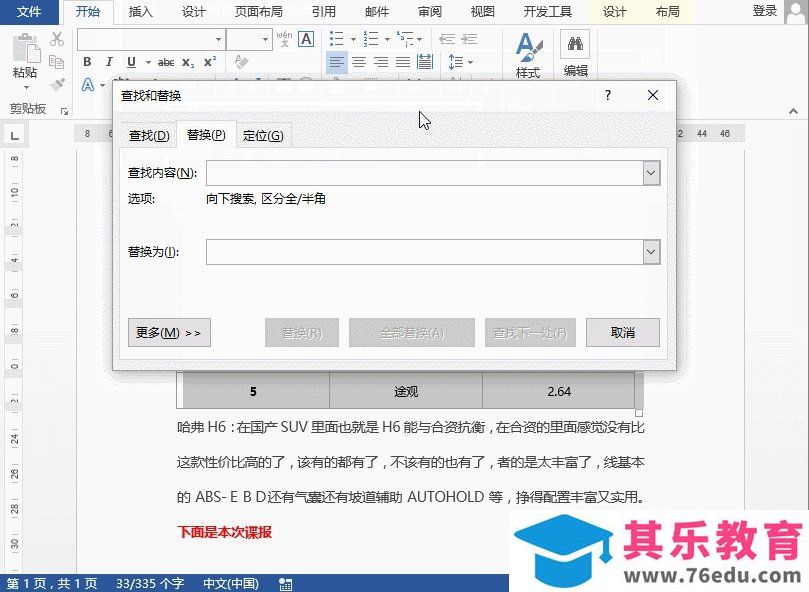This screenshot has width=809, height=592.
Task: Open the clipboard pane launcher
Action: (x=64, y=111)
